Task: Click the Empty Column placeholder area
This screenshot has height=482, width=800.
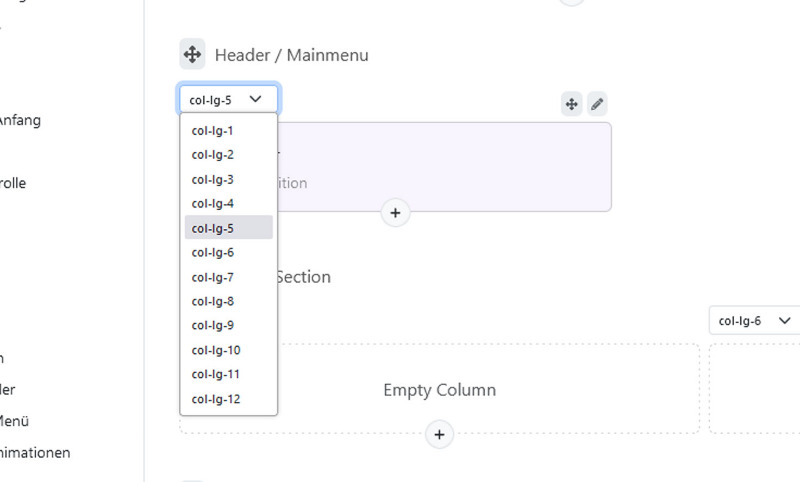Action: coord(439,390)
